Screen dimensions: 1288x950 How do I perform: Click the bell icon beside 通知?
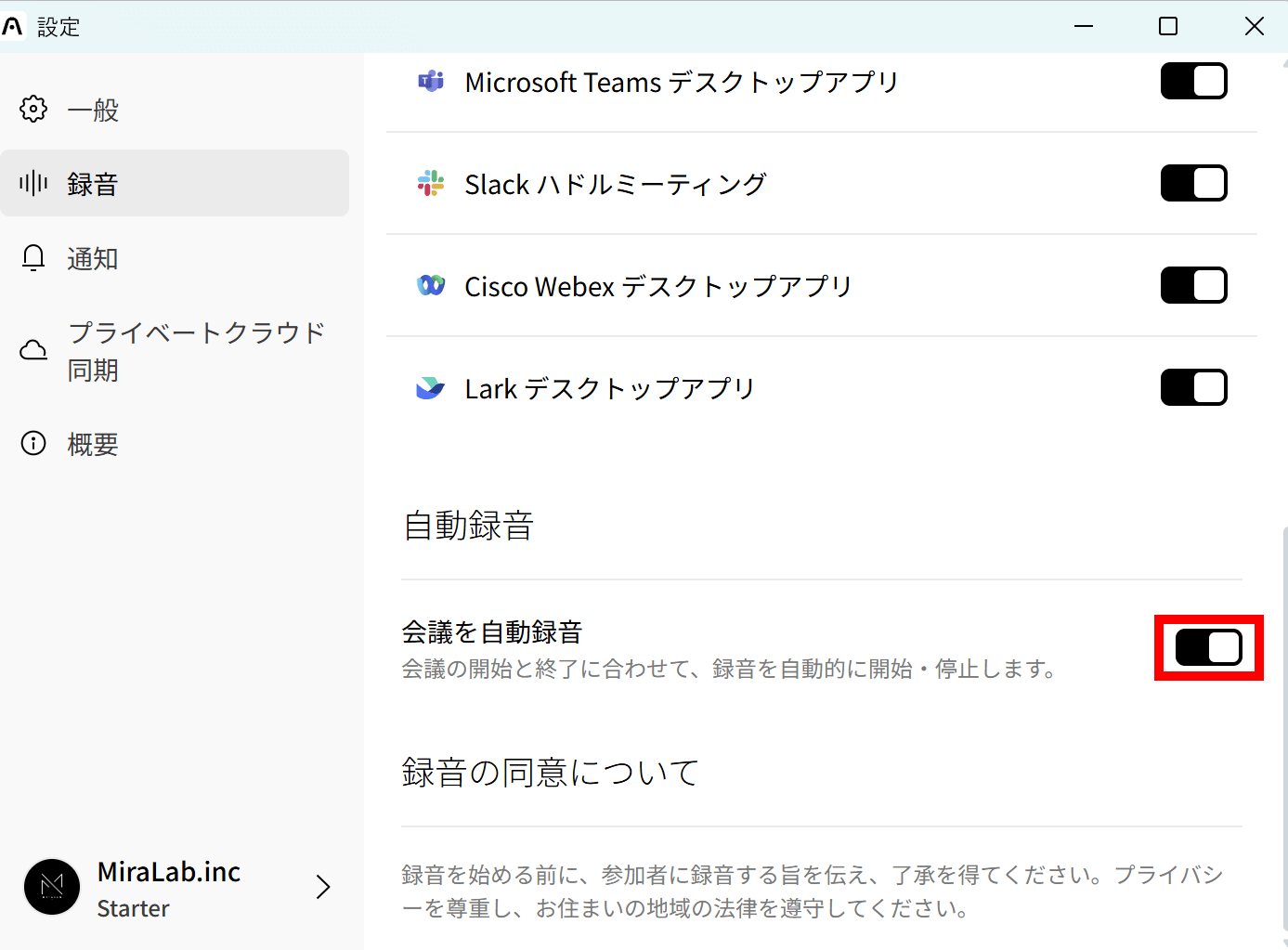33,257
